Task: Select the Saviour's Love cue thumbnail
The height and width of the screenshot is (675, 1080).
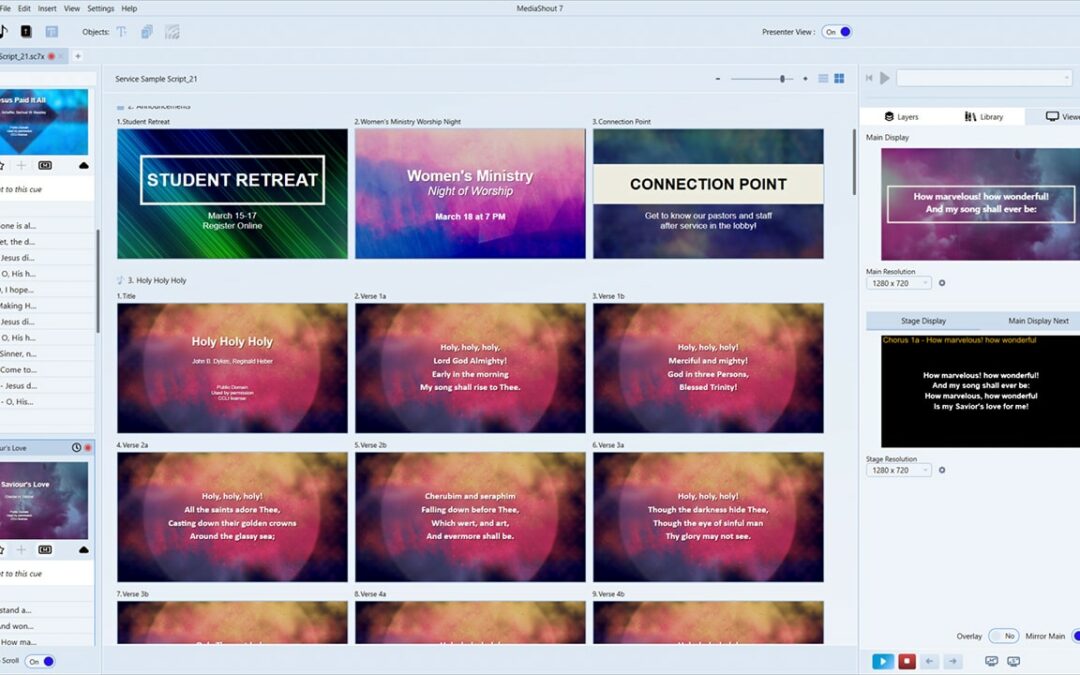Action: (44, 500)
